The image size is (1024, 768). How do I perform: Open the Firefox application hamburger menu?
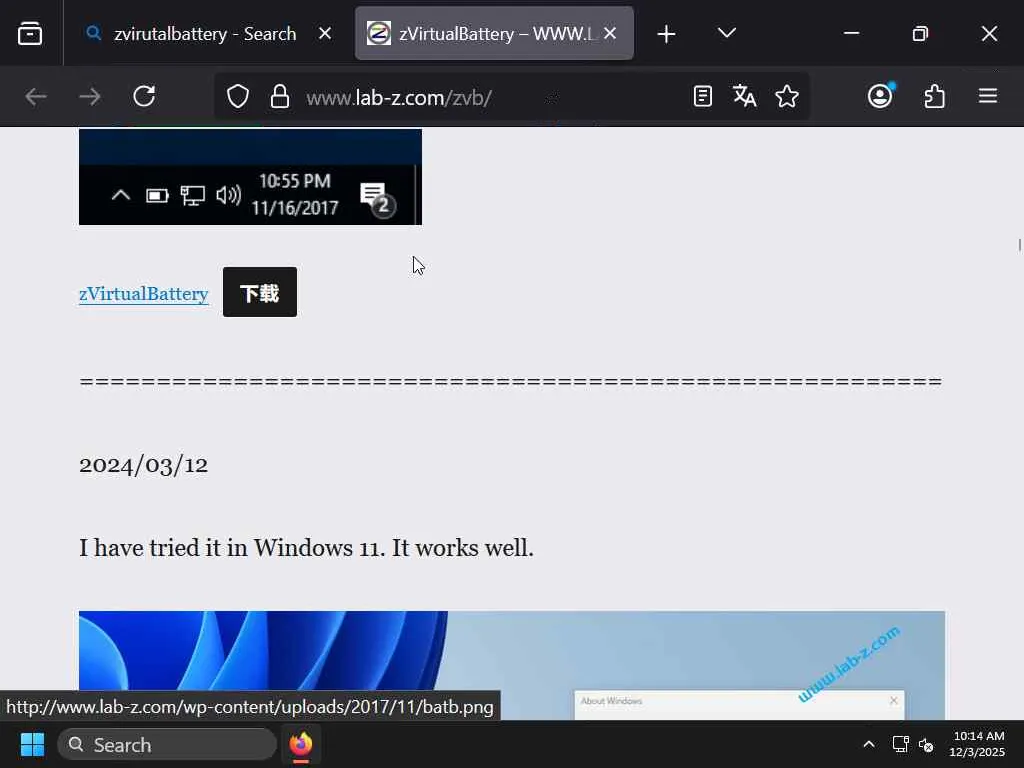tap(988, 97)
